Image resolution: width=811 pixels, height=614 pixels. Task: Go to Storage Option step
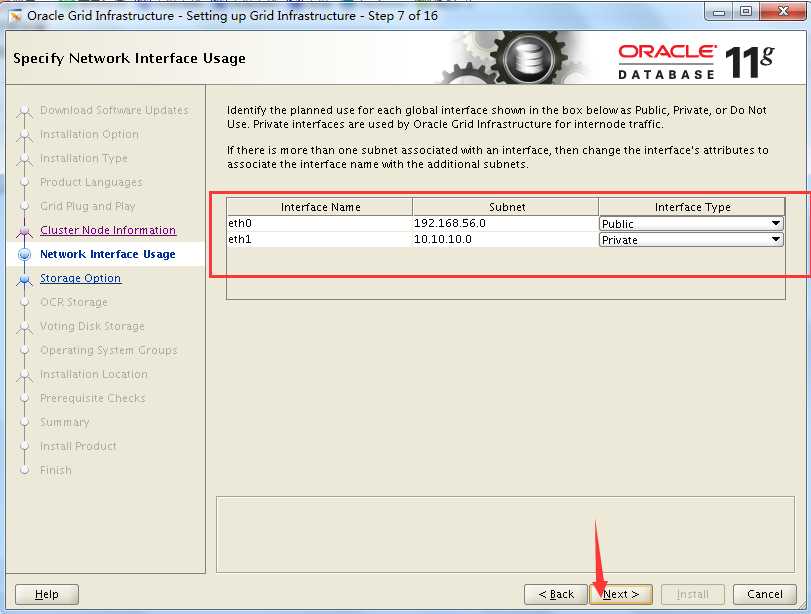tap(80, 278)
